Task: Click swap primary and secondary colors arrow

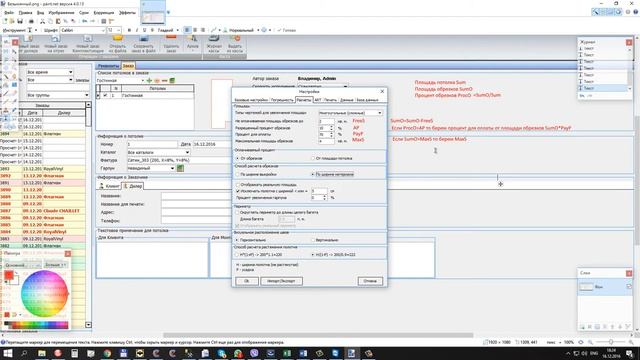Action: [17, 273]
